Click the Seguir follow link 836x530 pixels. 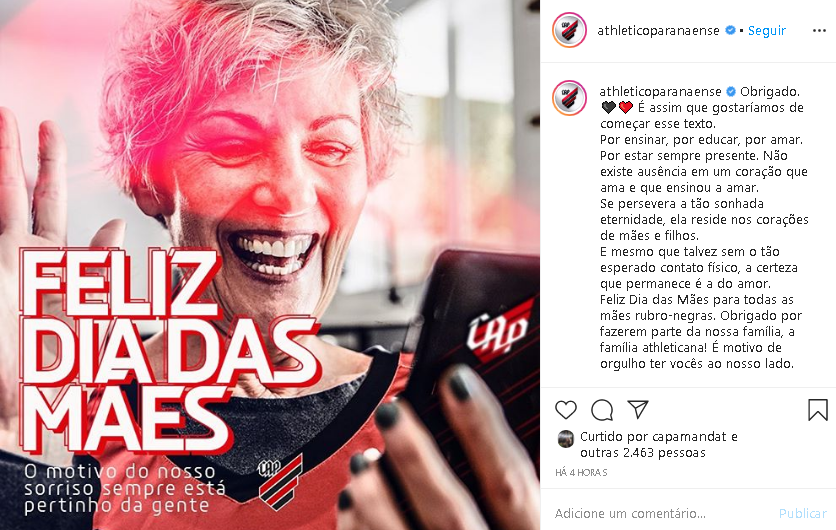pos(767,31)
